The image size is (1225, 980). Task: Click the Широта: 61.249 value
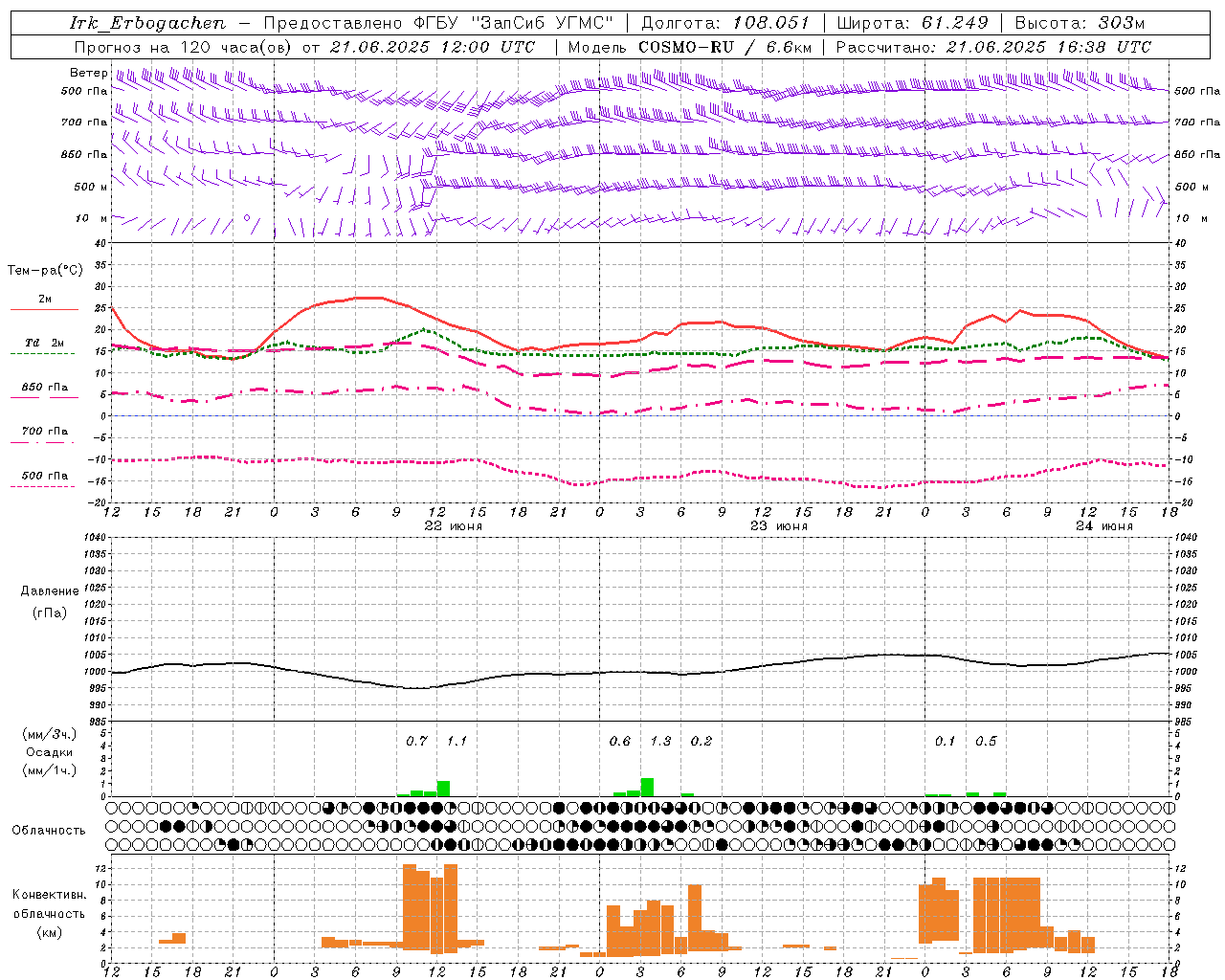click(912, 23)
